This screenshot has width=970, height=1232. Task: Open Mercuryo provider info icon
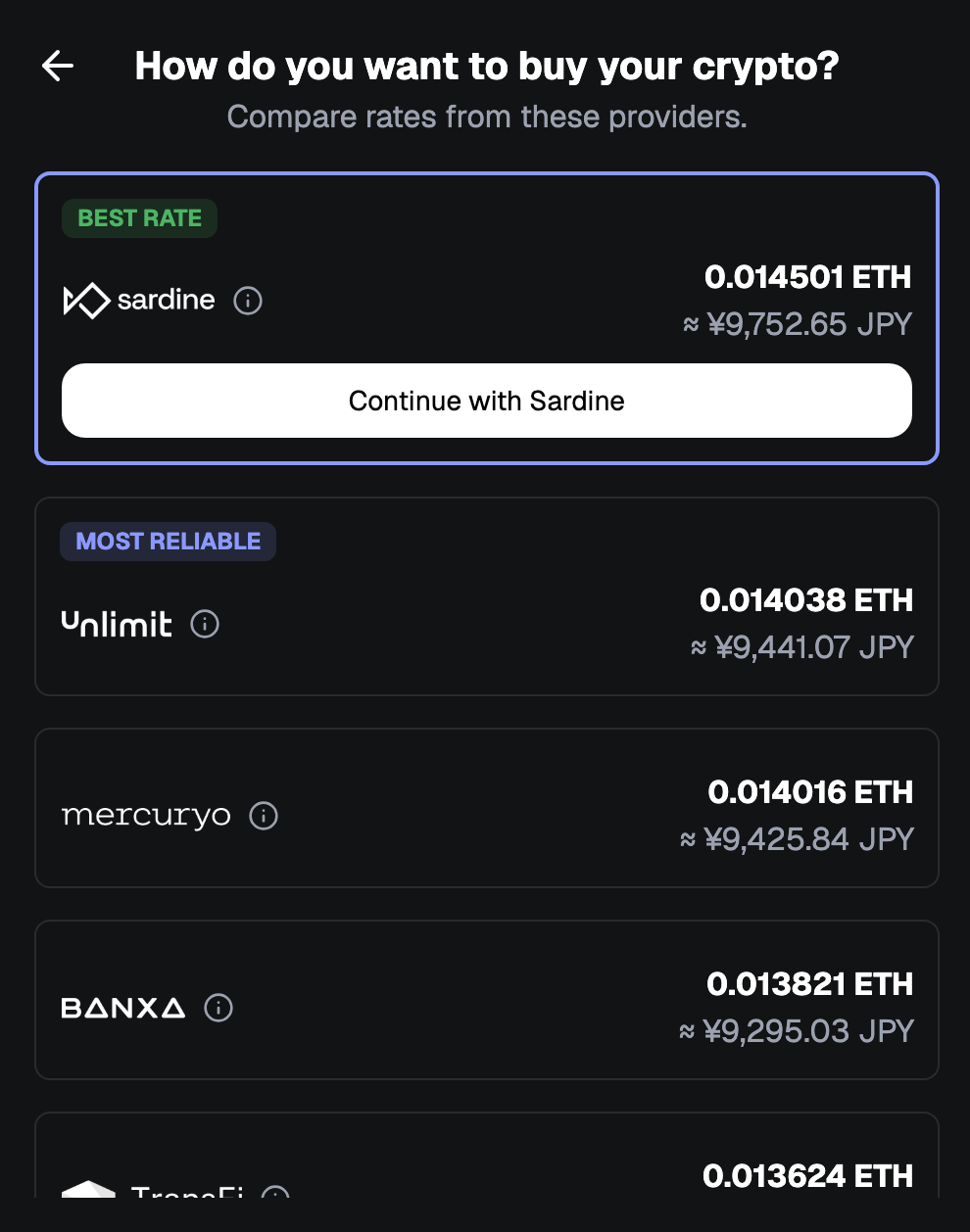point(264,816)
